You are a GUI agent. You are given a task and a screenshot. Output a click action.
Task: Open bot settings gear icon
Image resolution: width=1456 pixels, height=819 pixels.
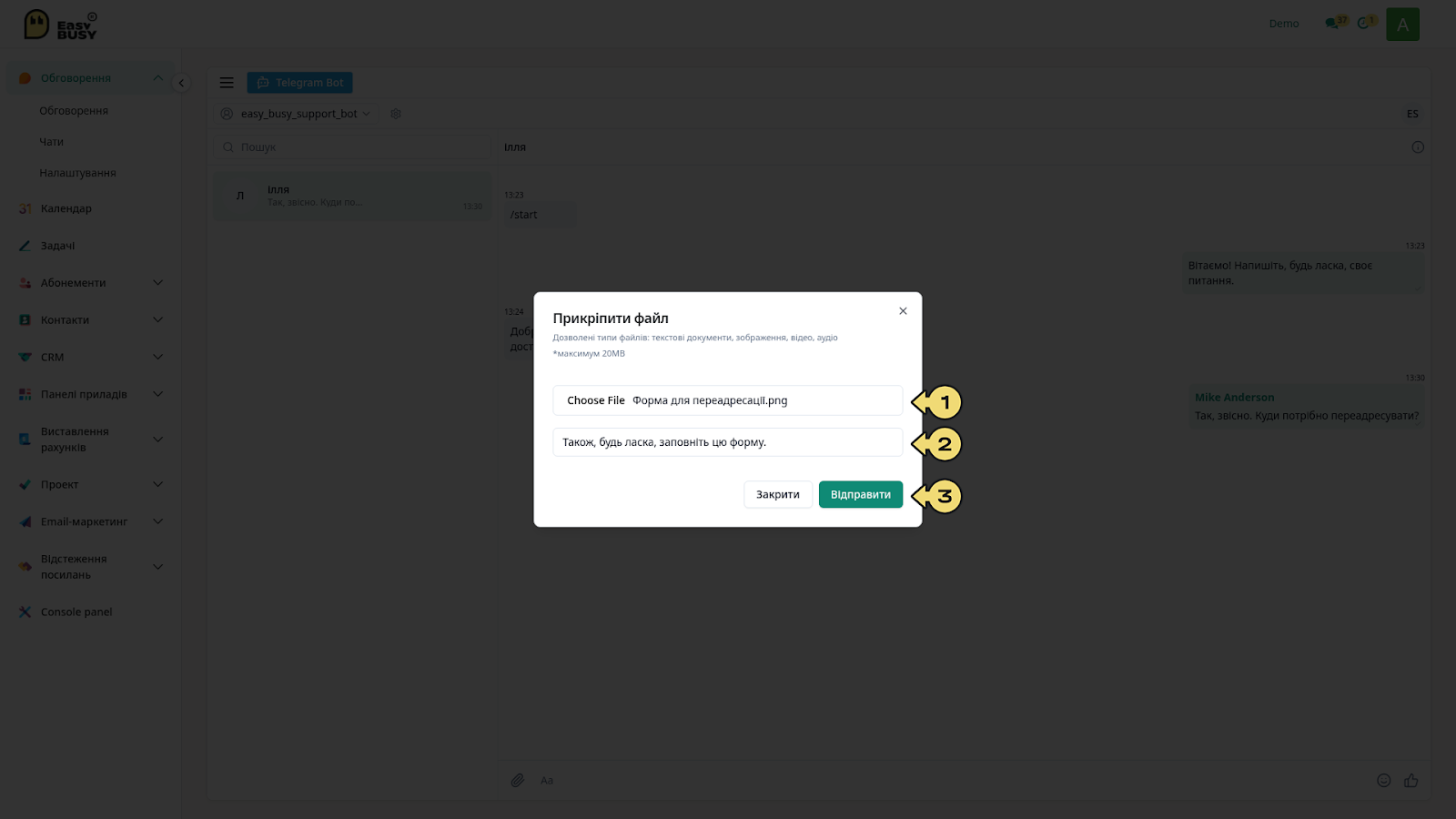coord(396,114)
